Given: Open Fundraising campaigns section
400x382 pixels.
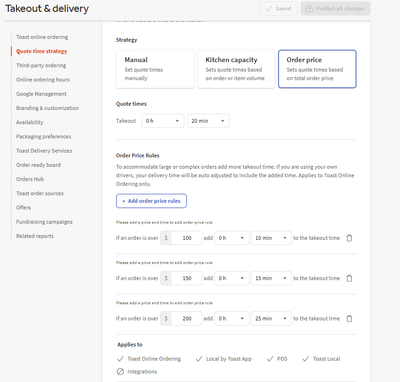Looking at the screenshot, I should click(44, 222).
